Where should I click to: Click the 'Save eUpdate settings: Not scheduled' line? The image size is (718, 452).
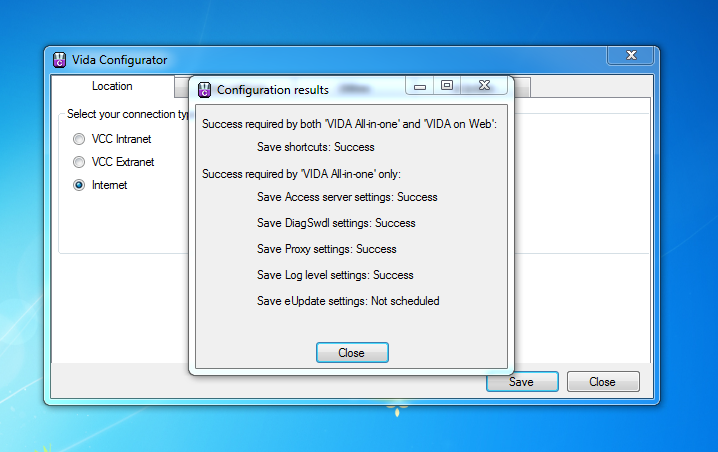pyautogui.click(x=347, y=301)
